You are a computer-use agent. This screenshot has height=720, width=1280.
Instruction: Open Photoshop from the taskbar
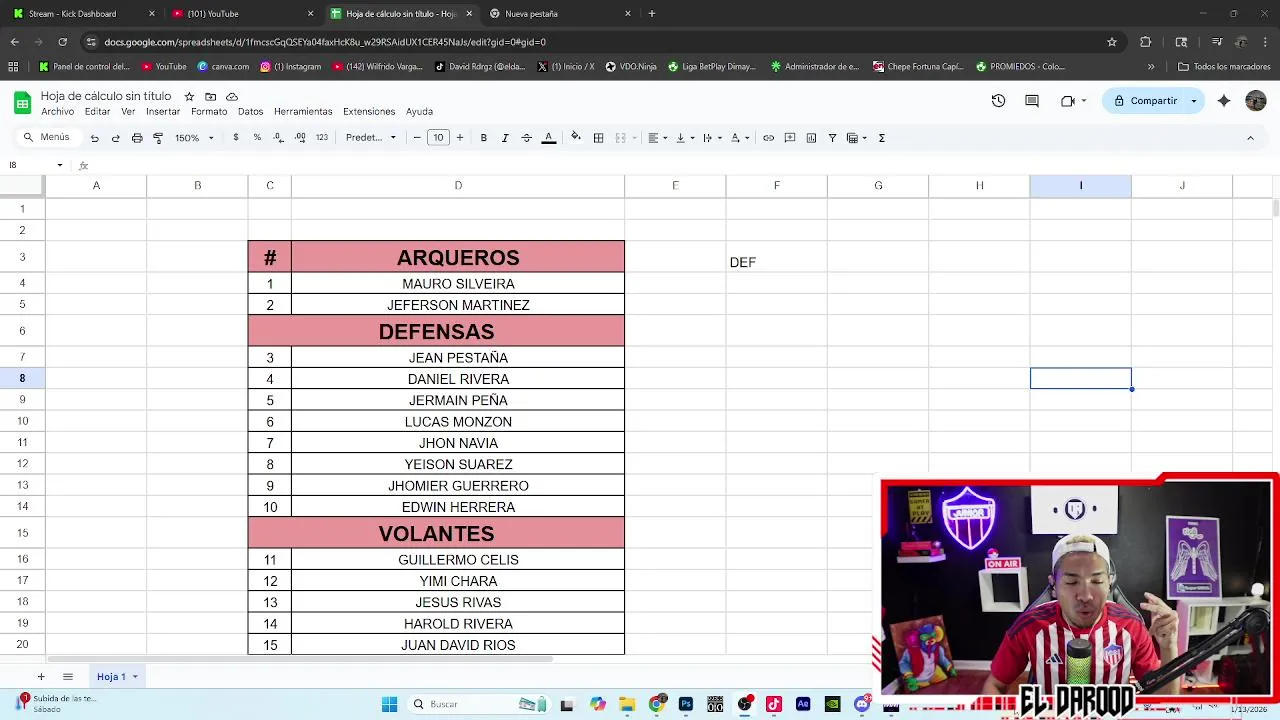[x=686, y=704]
